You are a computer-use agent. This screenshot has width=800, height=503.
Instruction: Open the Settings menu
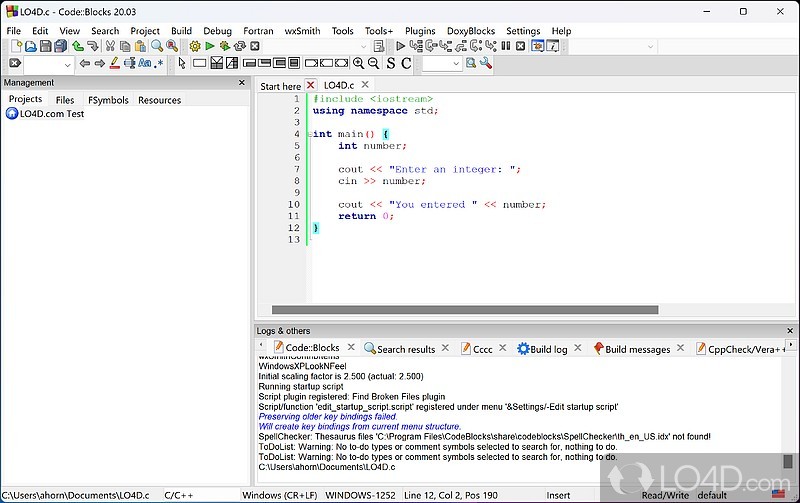pos(523,31)
